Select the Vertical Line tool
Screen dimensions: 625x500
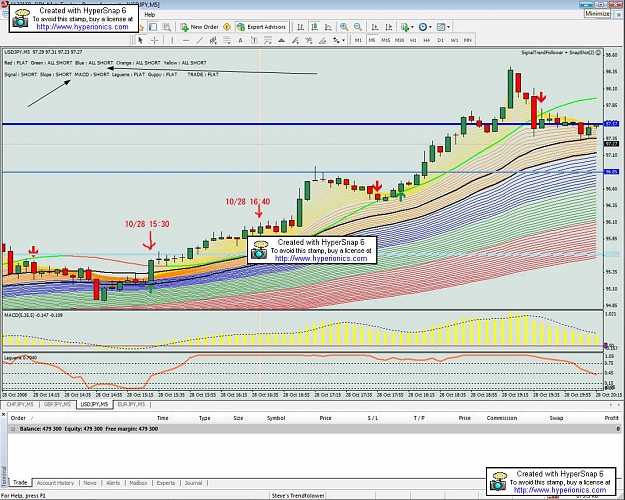point(172,40)
